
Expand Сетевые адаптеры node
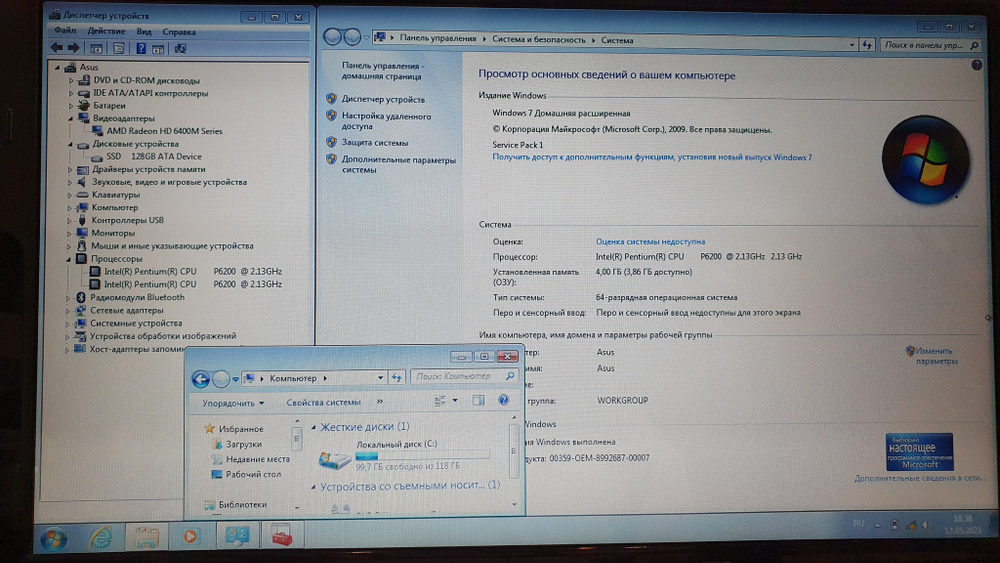click(68, 311)
